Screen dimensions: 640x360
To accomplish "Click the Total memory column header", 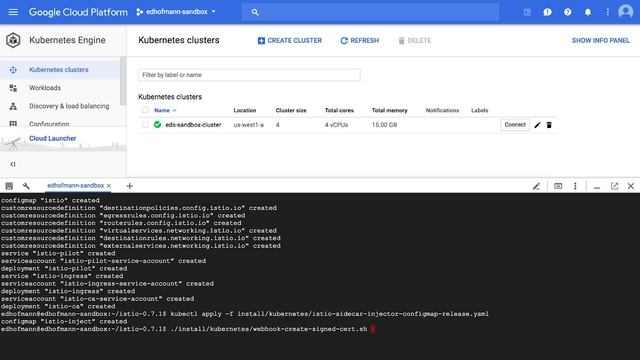I will pos(389,110).
